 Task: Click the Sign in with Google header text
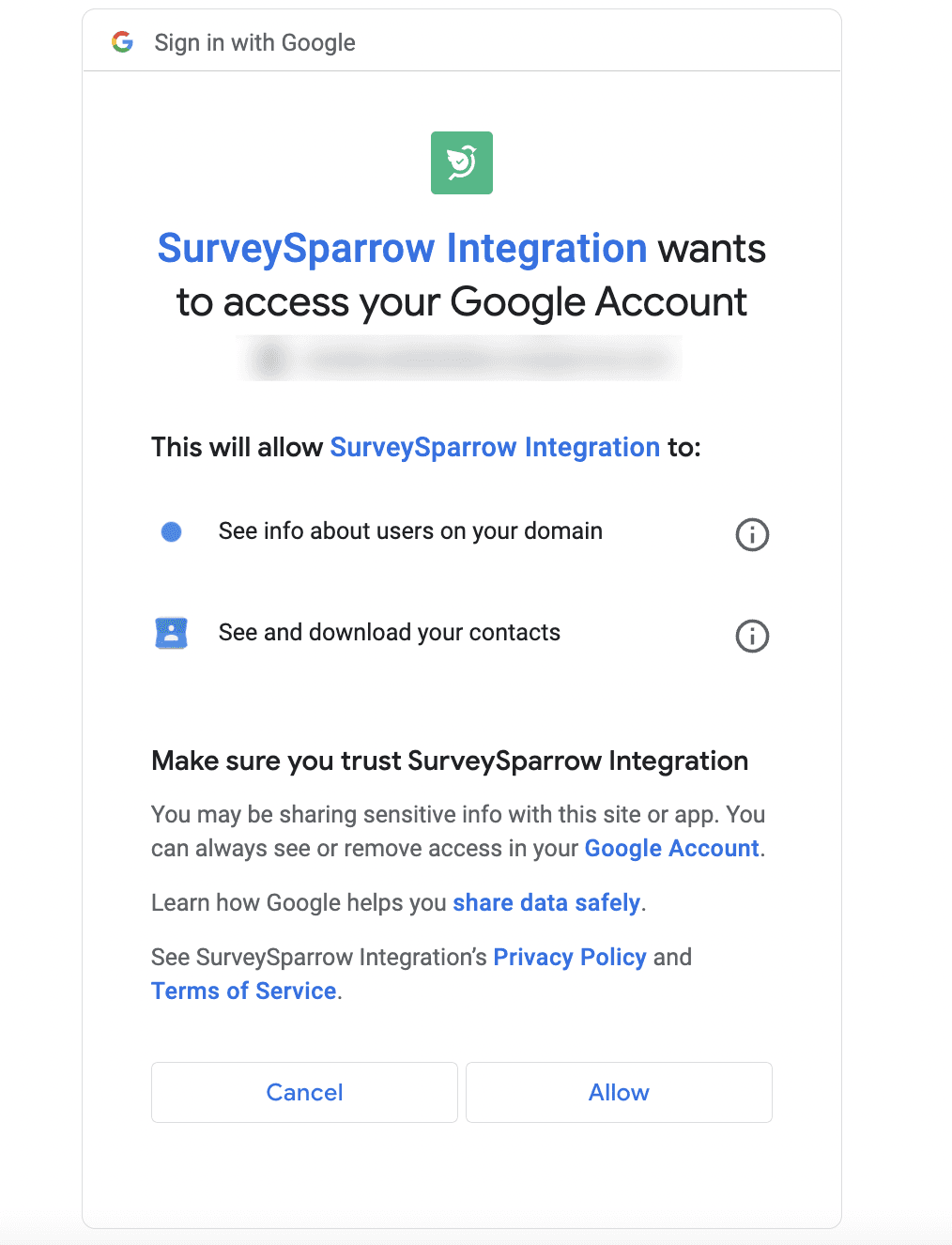coord(254,41)
